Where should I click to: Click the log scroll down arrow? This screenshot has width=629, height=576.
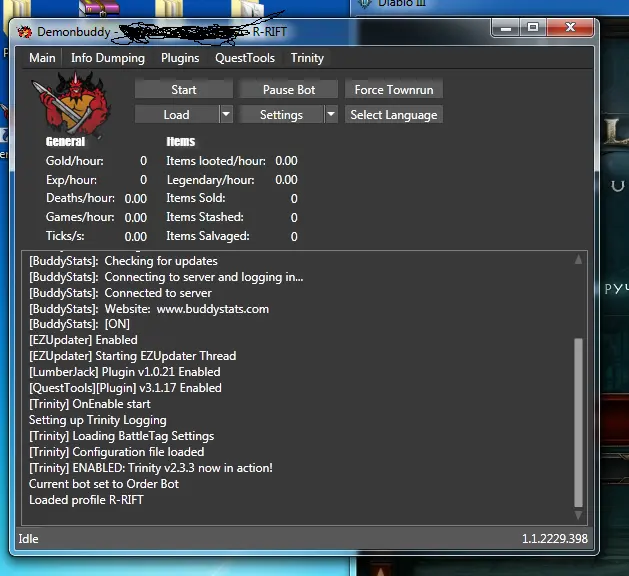(578, 515)
